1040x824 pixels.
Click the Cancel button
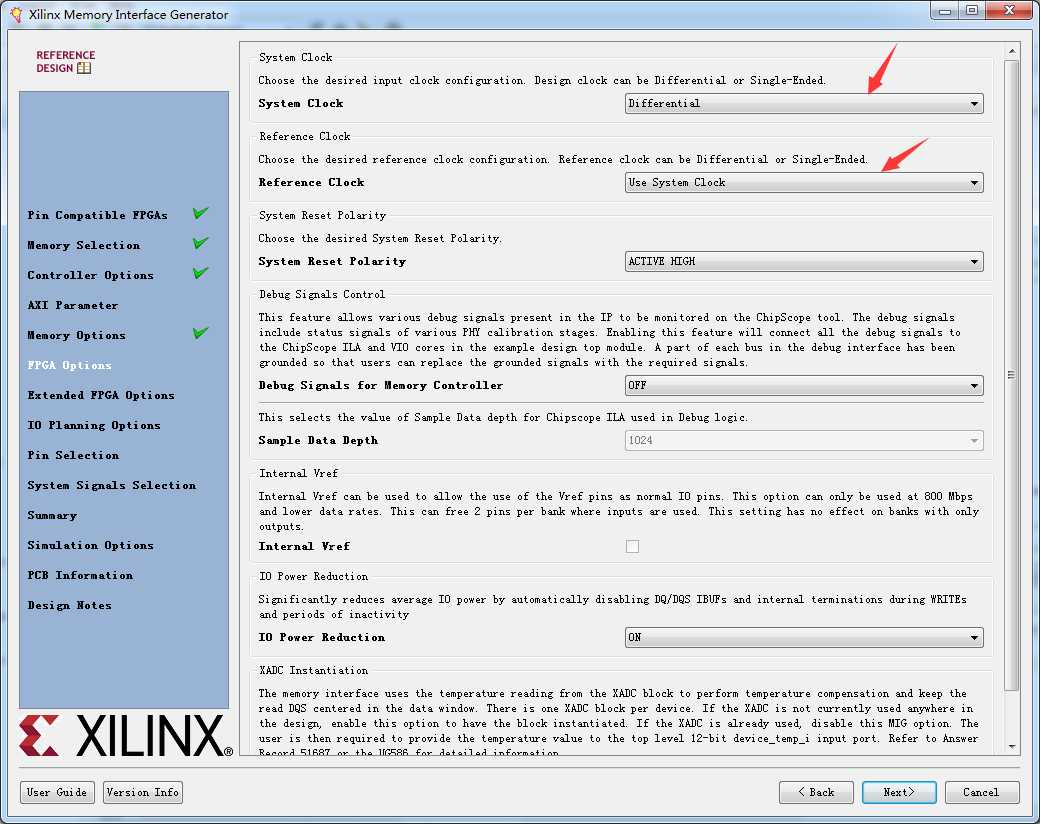[982, 792]
